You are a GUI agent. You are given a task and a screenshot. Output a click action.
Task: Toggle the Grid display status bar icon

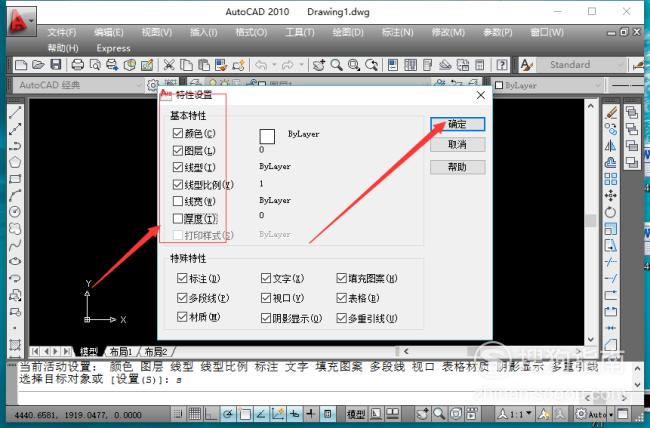pos(195,413)
